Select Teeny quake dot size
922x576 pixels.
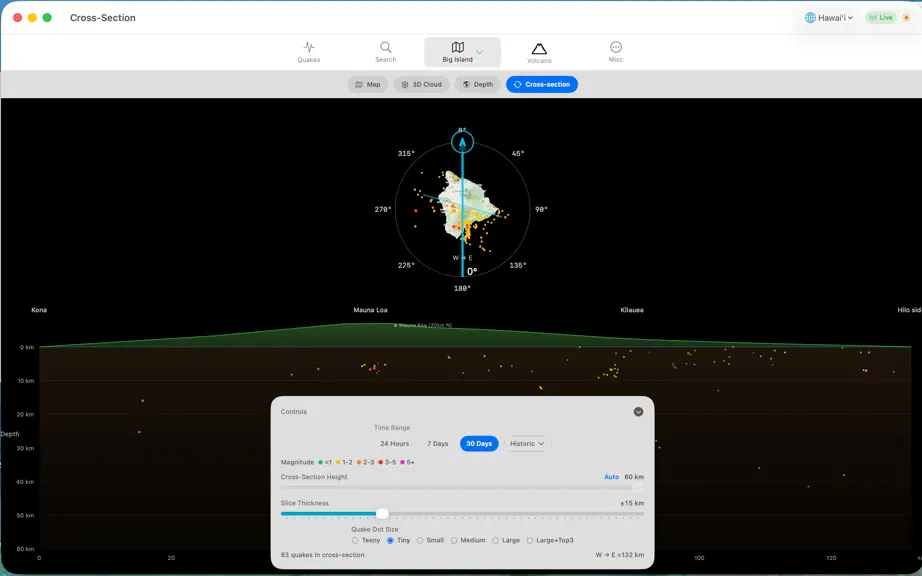366,540
